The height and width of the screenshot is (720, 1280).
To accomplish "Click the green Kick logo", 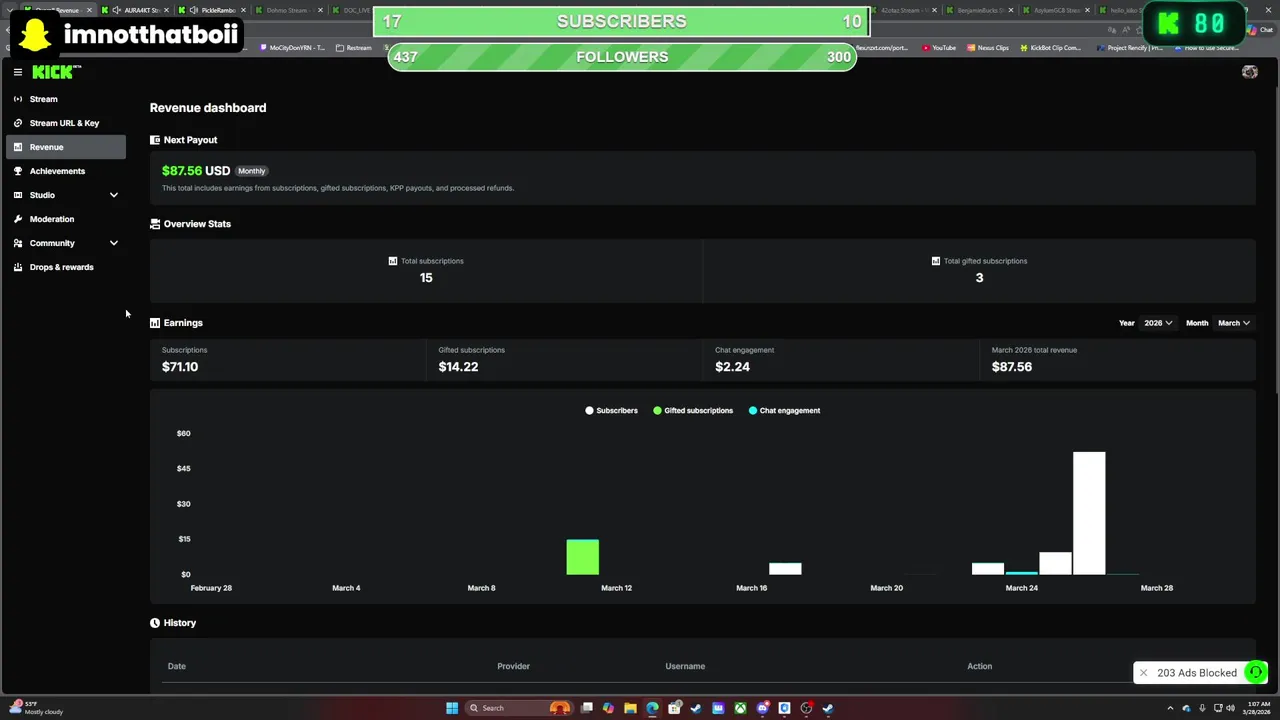I will coord(55,72).
